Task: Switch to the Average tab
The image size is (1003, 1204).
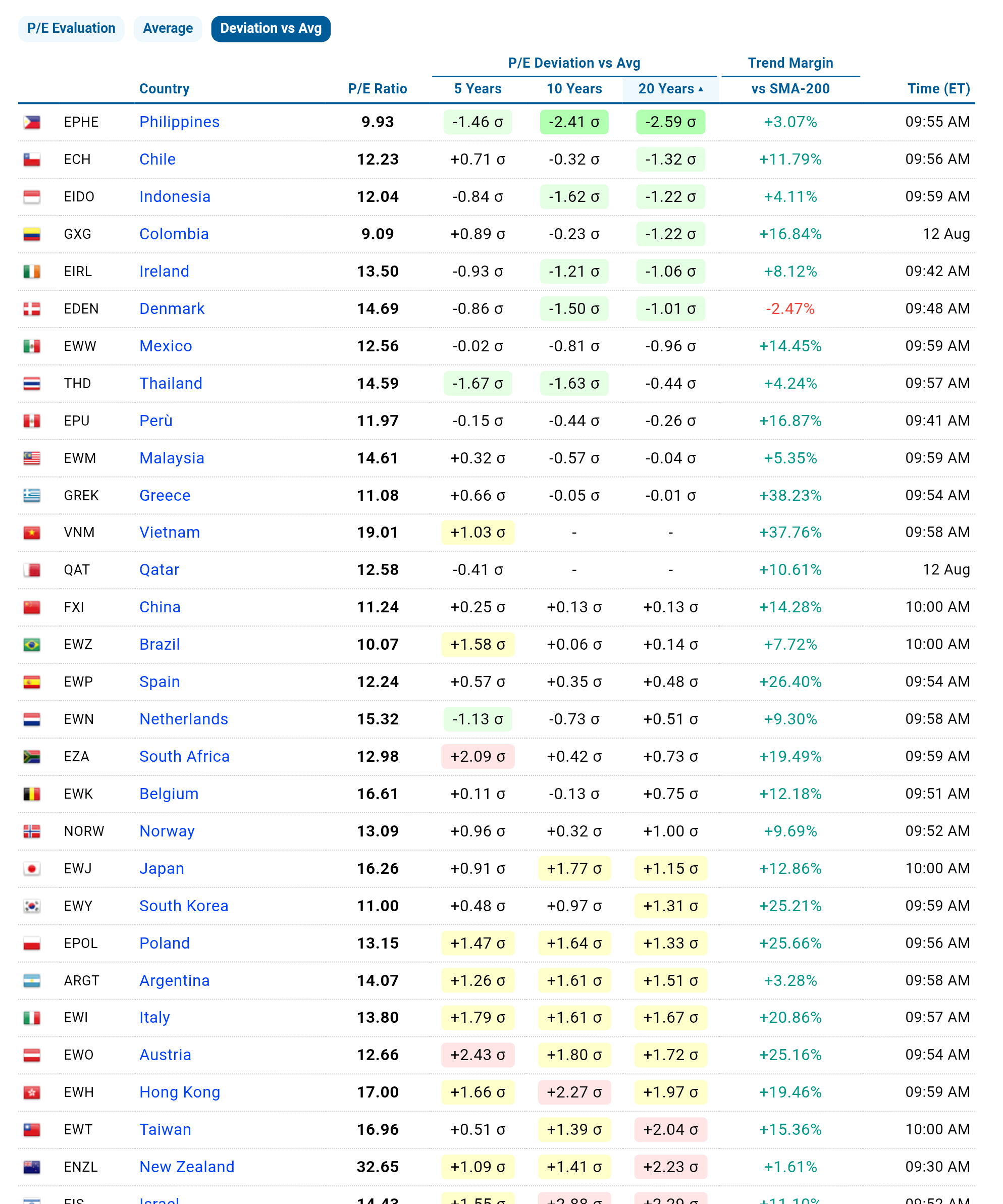Action: pyautogui.click(x=168, y=29)
